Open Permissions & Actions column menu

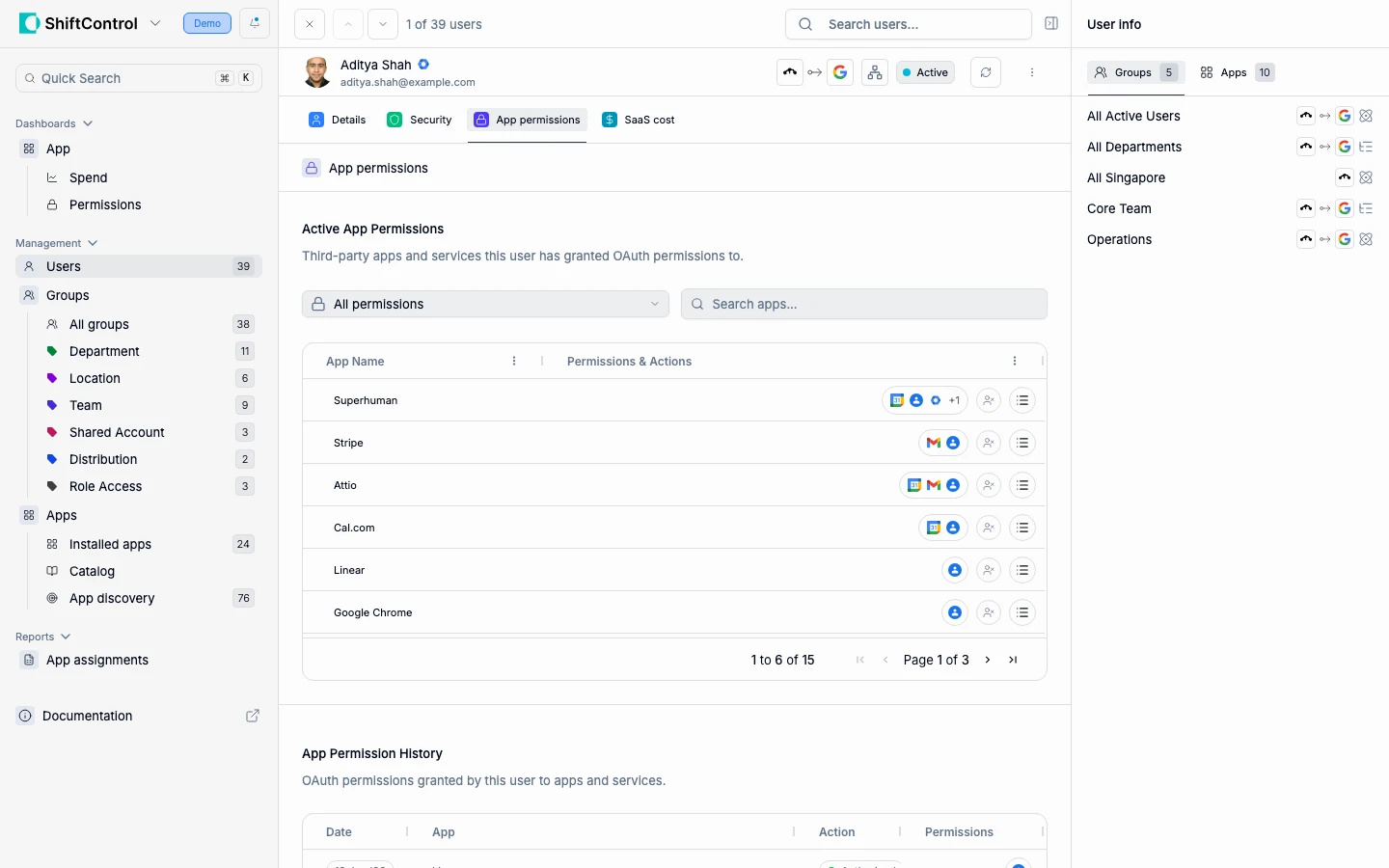(x=1015, y=361)
